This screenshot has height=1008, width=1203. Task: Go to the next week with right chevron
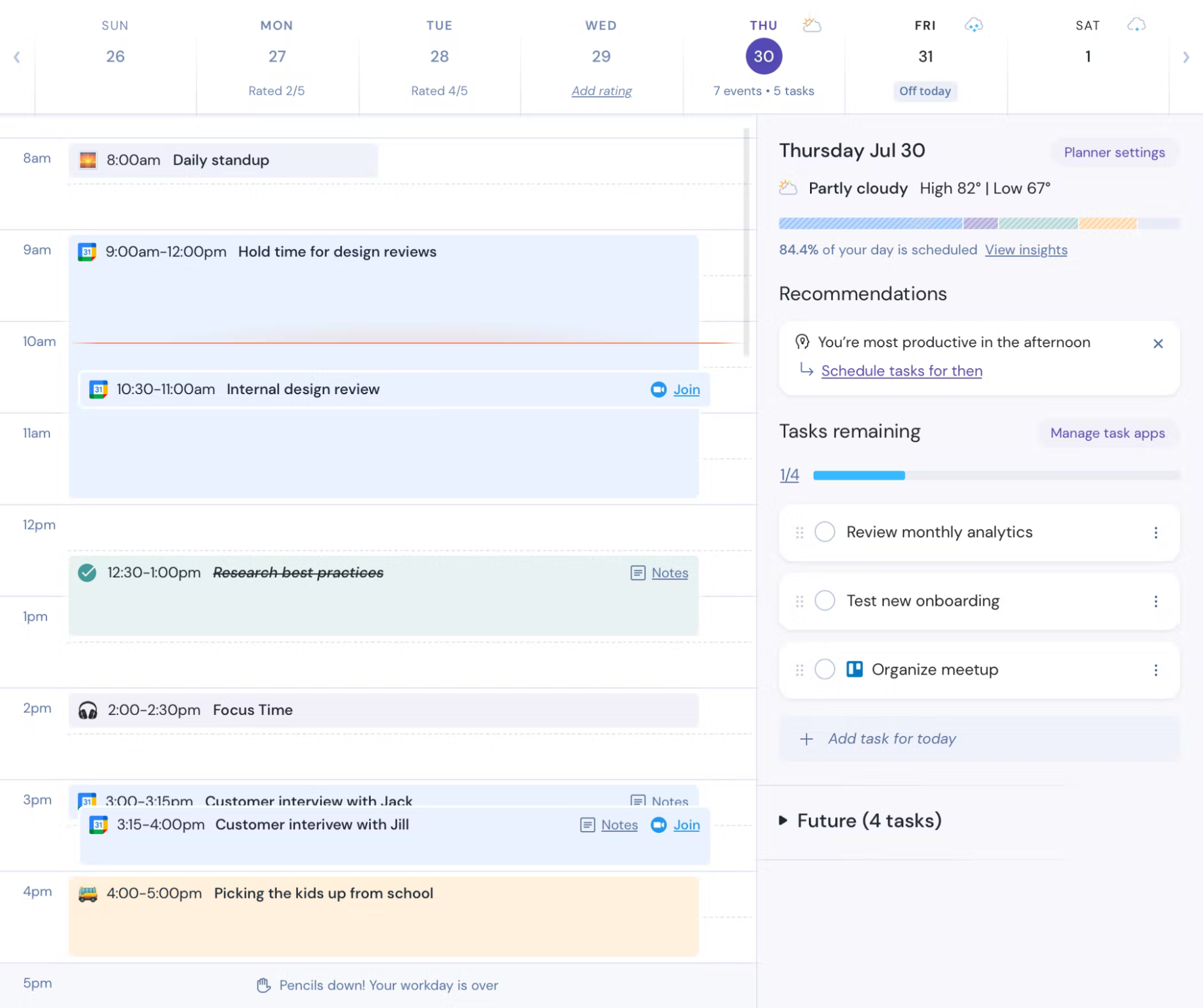1186,57
